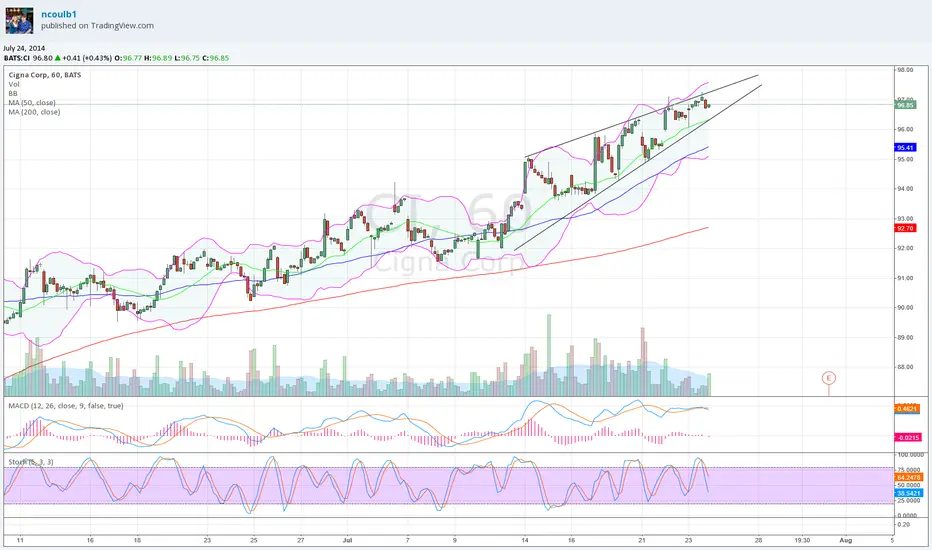Viewport: 932px width, 550px height.
Task: Click the 94.00 price axis label
Action: coord(905,189)
